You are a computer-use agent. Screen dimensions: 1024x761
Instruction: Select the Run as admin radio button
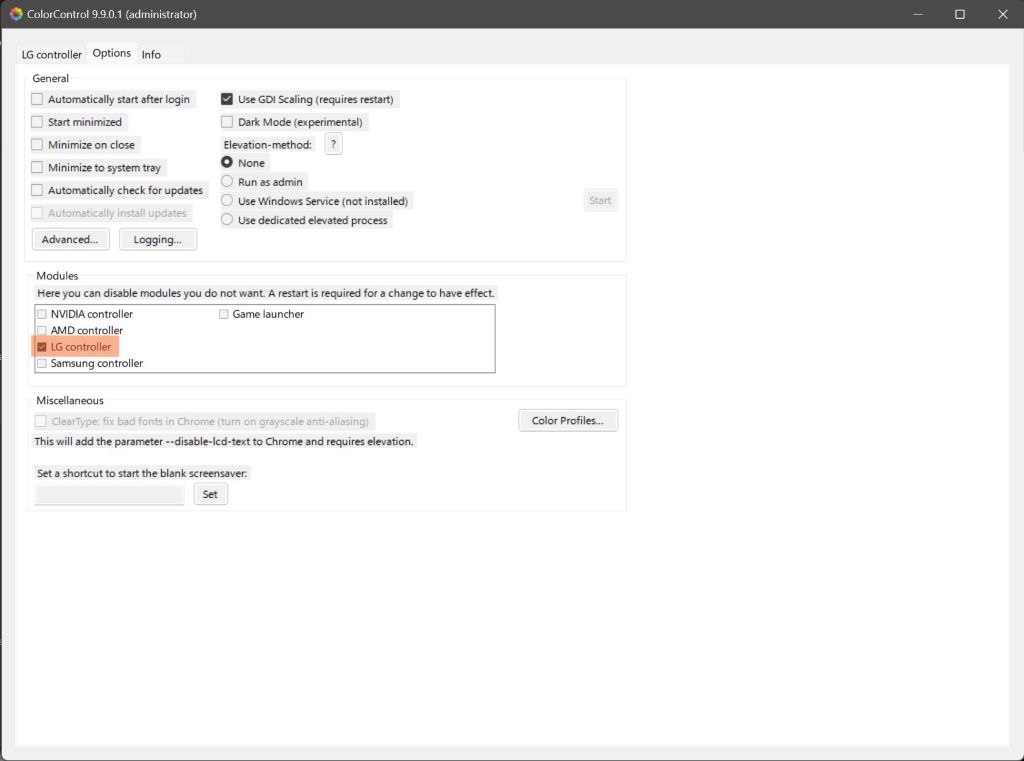click(228, 182)
